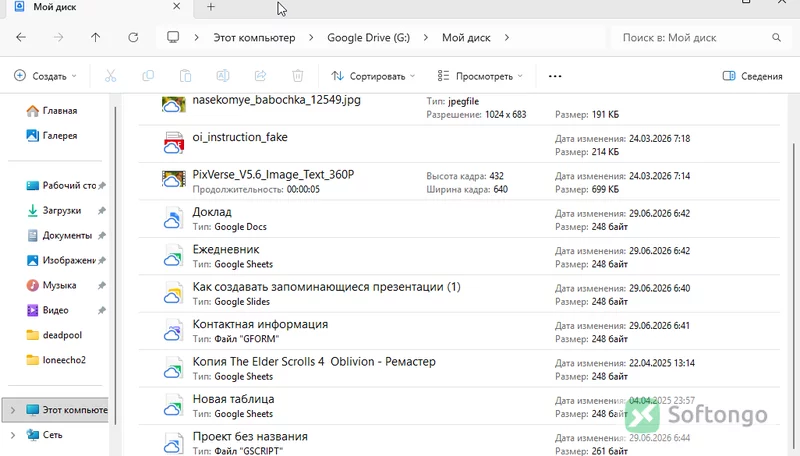Image resolution: width=800 pixels, height=456 pixels.
Task: Click the Rename icon in toolbar
Action: (223, 76)
